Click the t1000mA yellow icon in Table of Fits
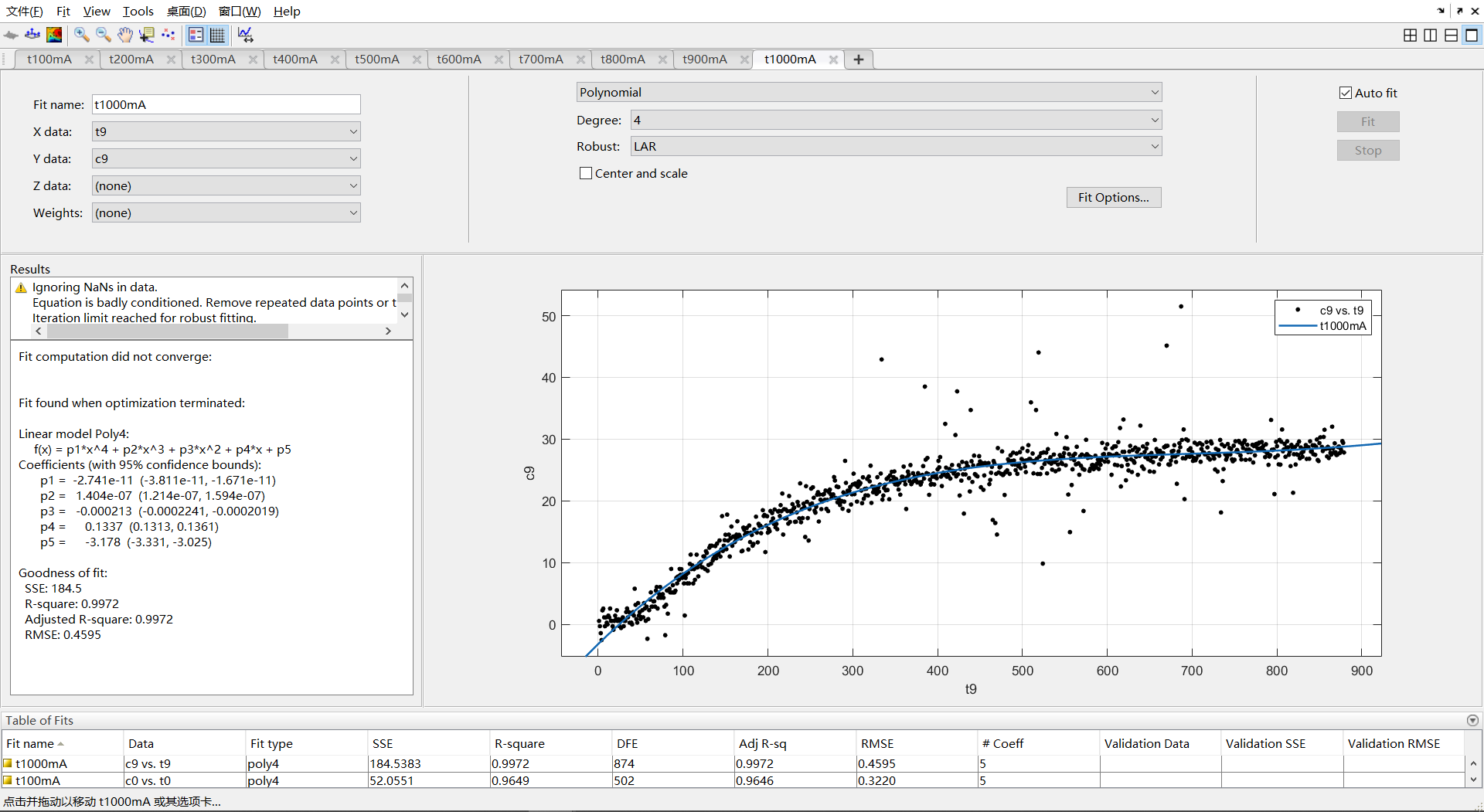1484x812 pixels. pos(8,763)
